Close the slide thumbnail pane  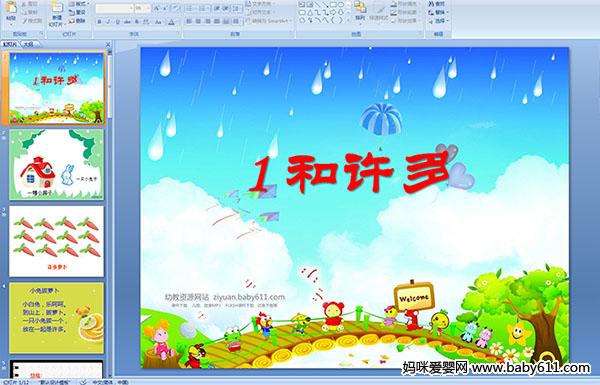tap(108, 45)
